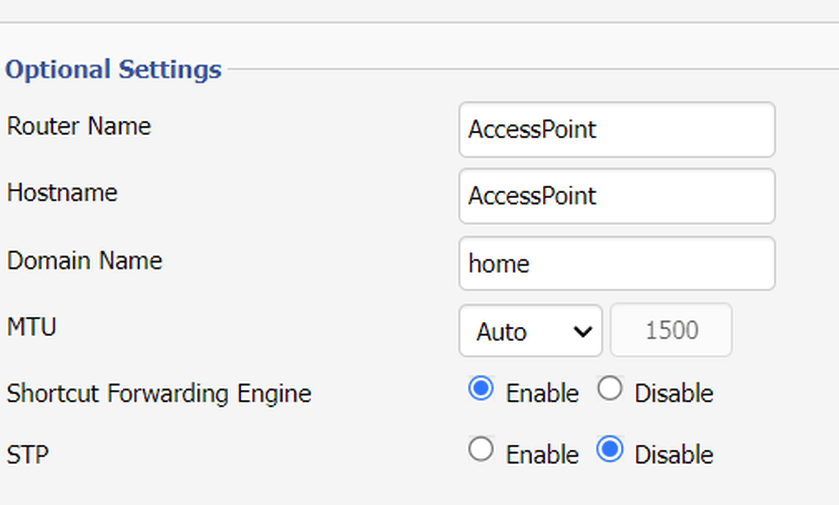Click the MTU value field showing 1500

pos(671,330)
